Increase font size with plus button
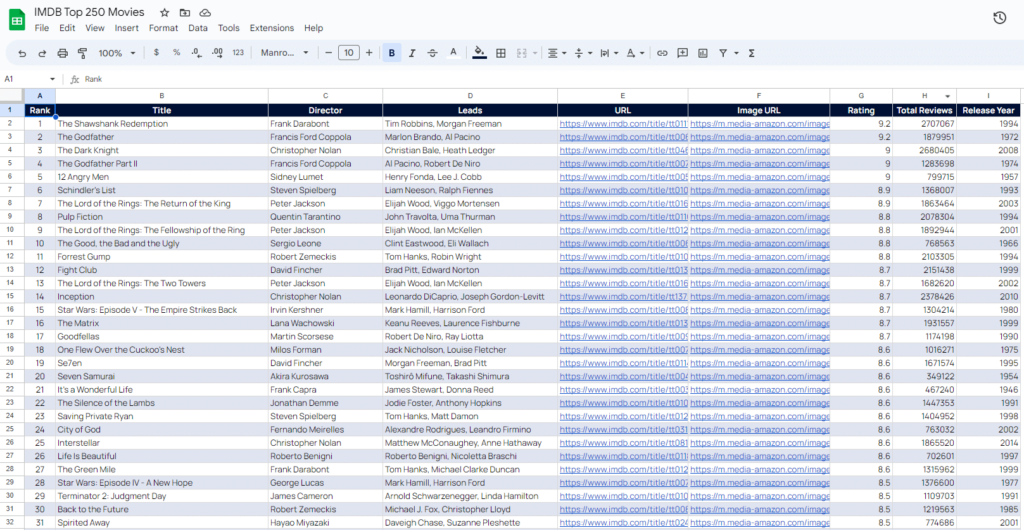 [x=369, y=53]
